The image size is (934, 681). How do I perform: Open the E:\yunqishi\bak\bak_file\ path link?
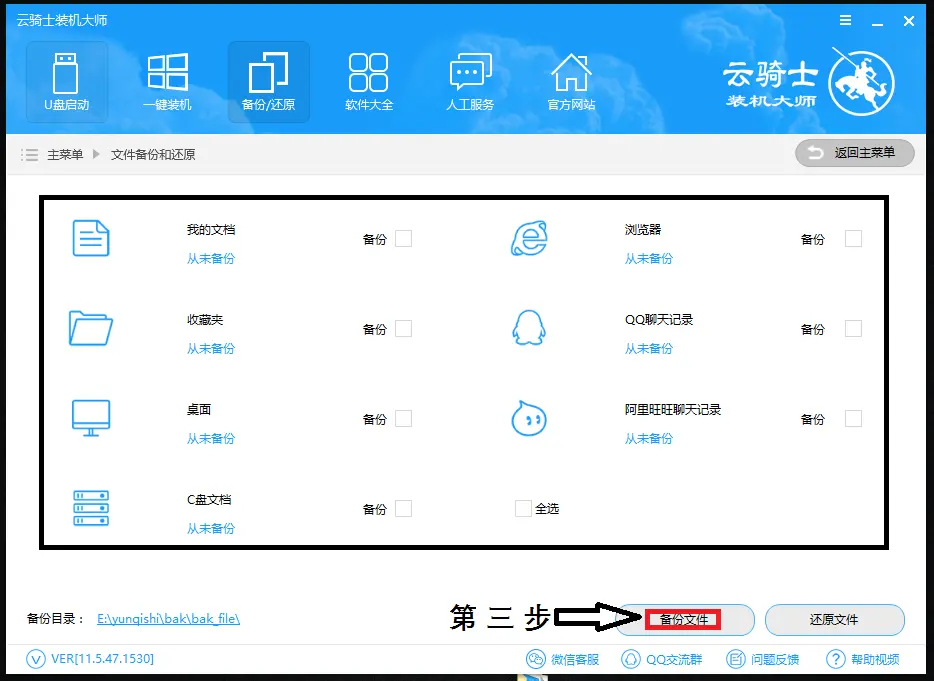coord(169,619)
